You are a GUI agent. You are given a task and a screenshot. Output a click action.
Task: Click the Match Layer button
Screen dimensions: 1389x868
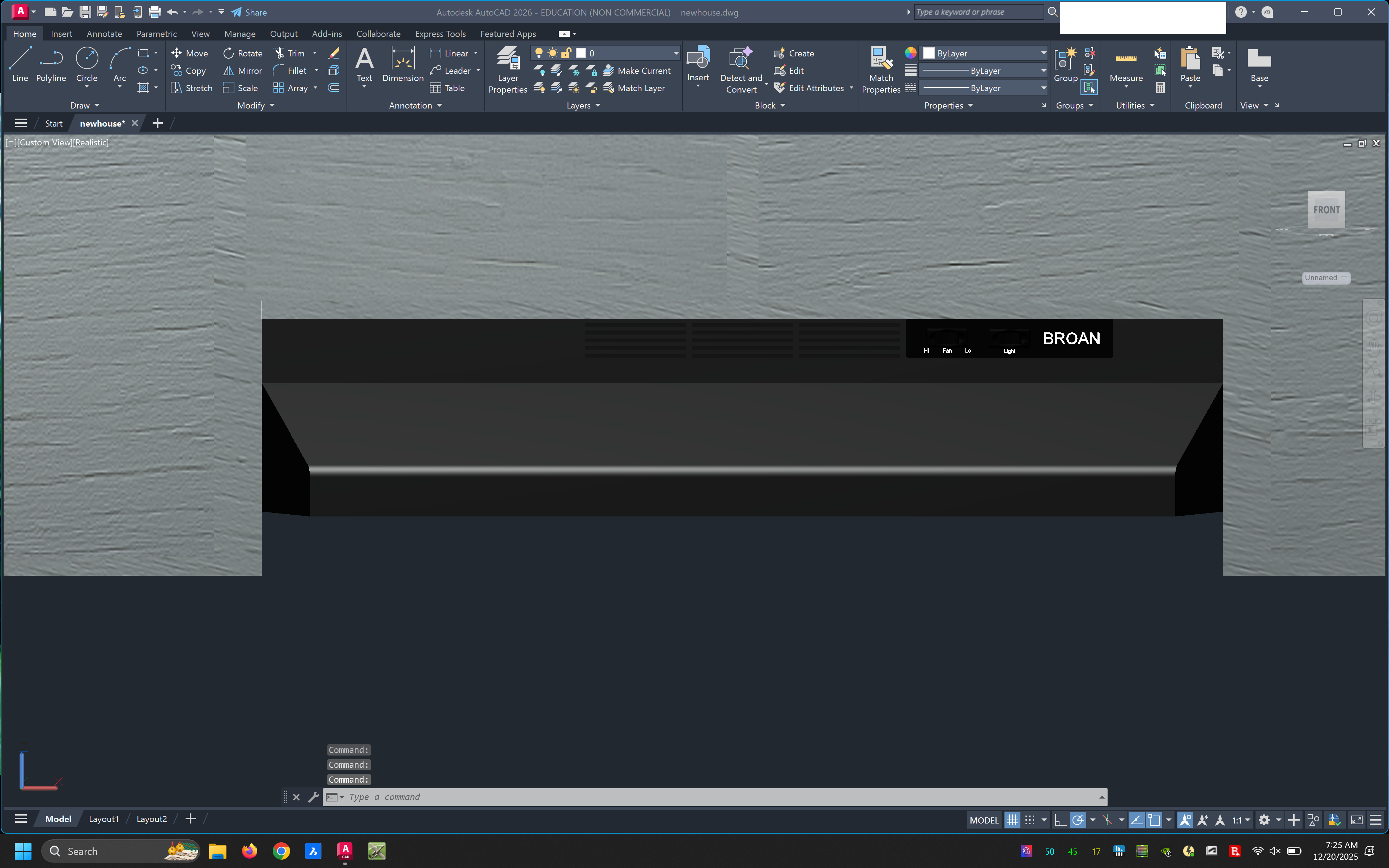[x=634, y=88]
